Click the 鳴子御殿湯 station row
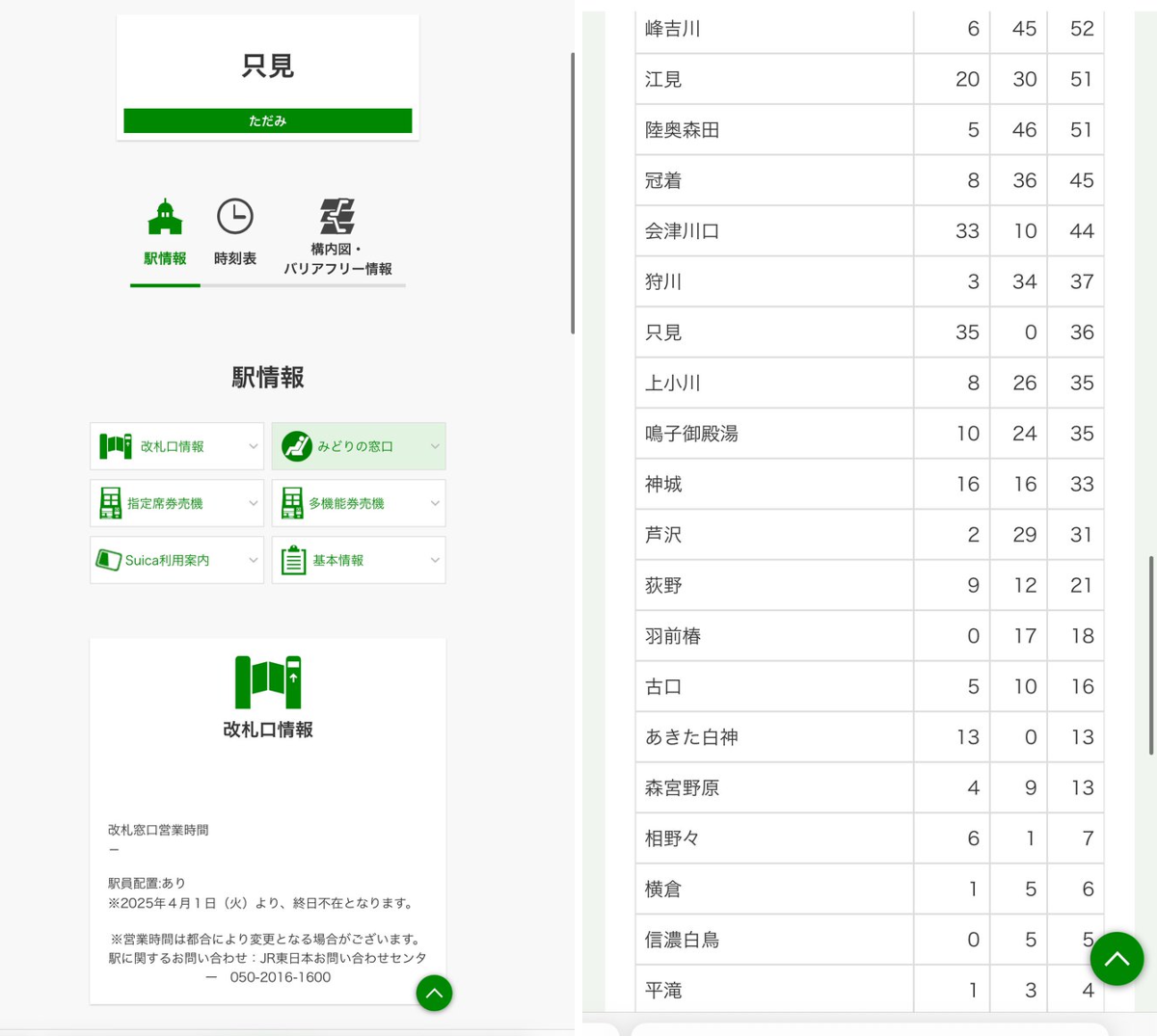This screenshot has width=1157, height=1036. (x=870, y=434)
